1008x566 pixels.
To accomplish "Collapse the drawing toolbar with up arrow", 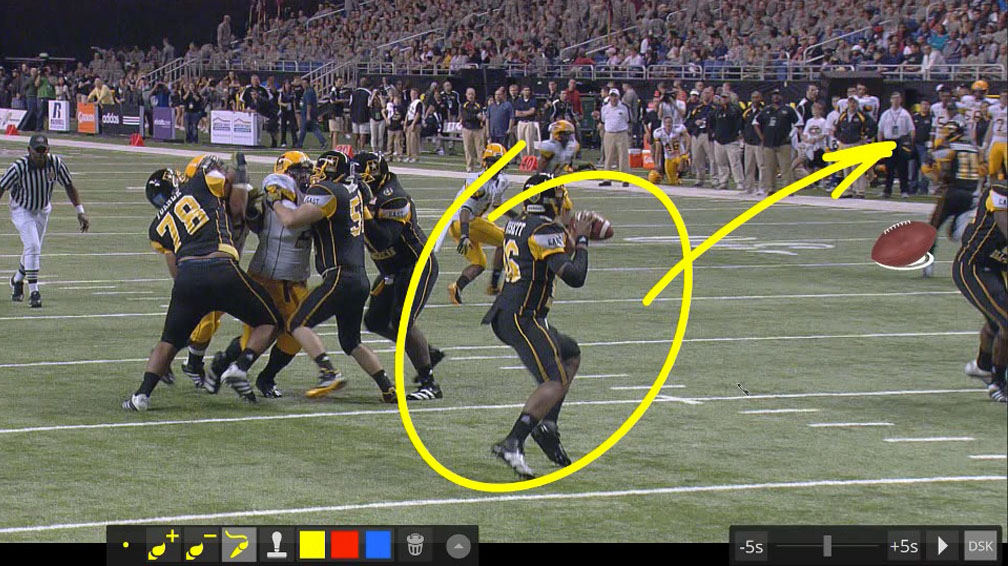I will (457, 546).
